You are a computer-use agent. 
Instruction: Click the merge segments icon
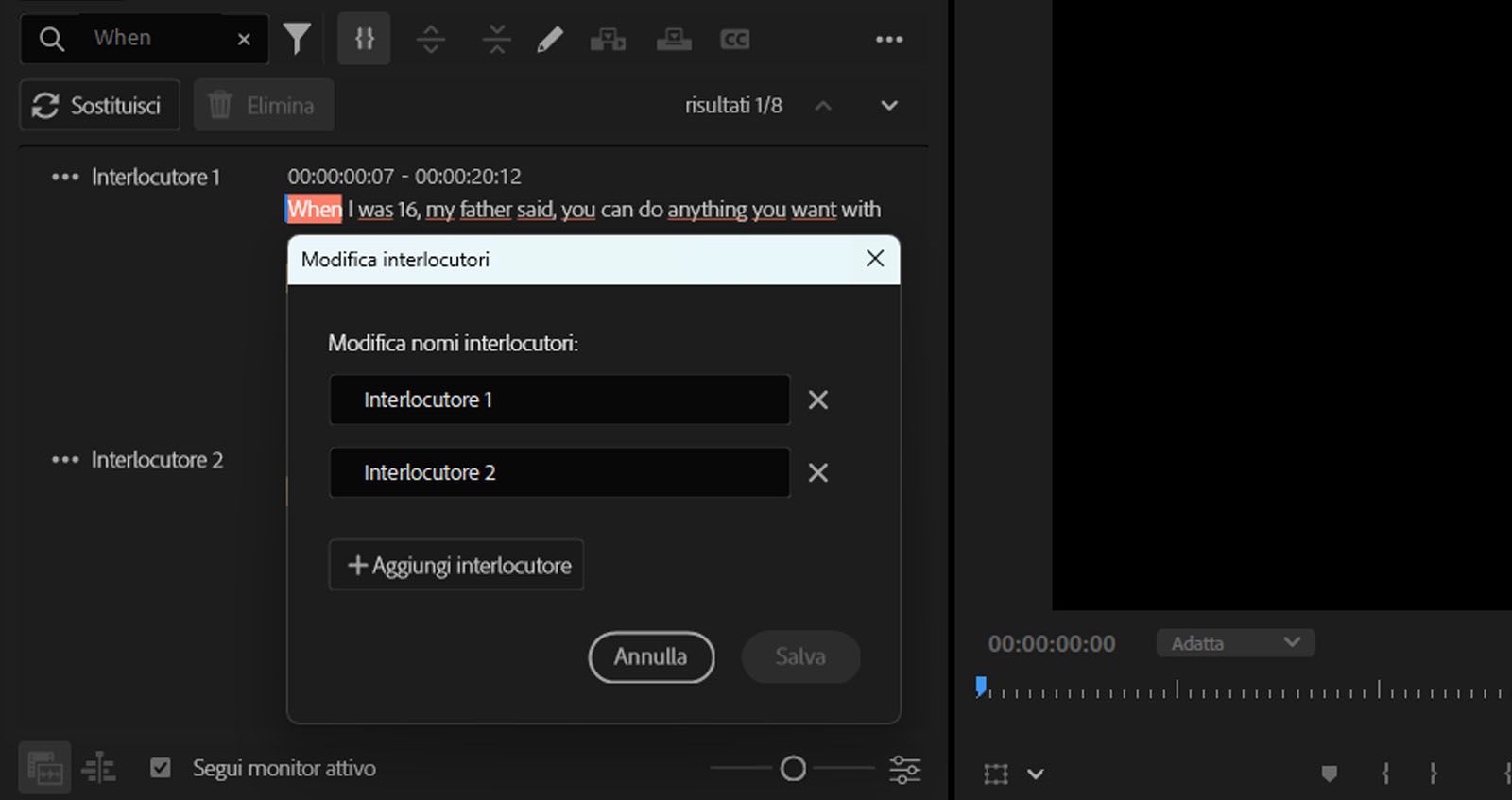496,39
